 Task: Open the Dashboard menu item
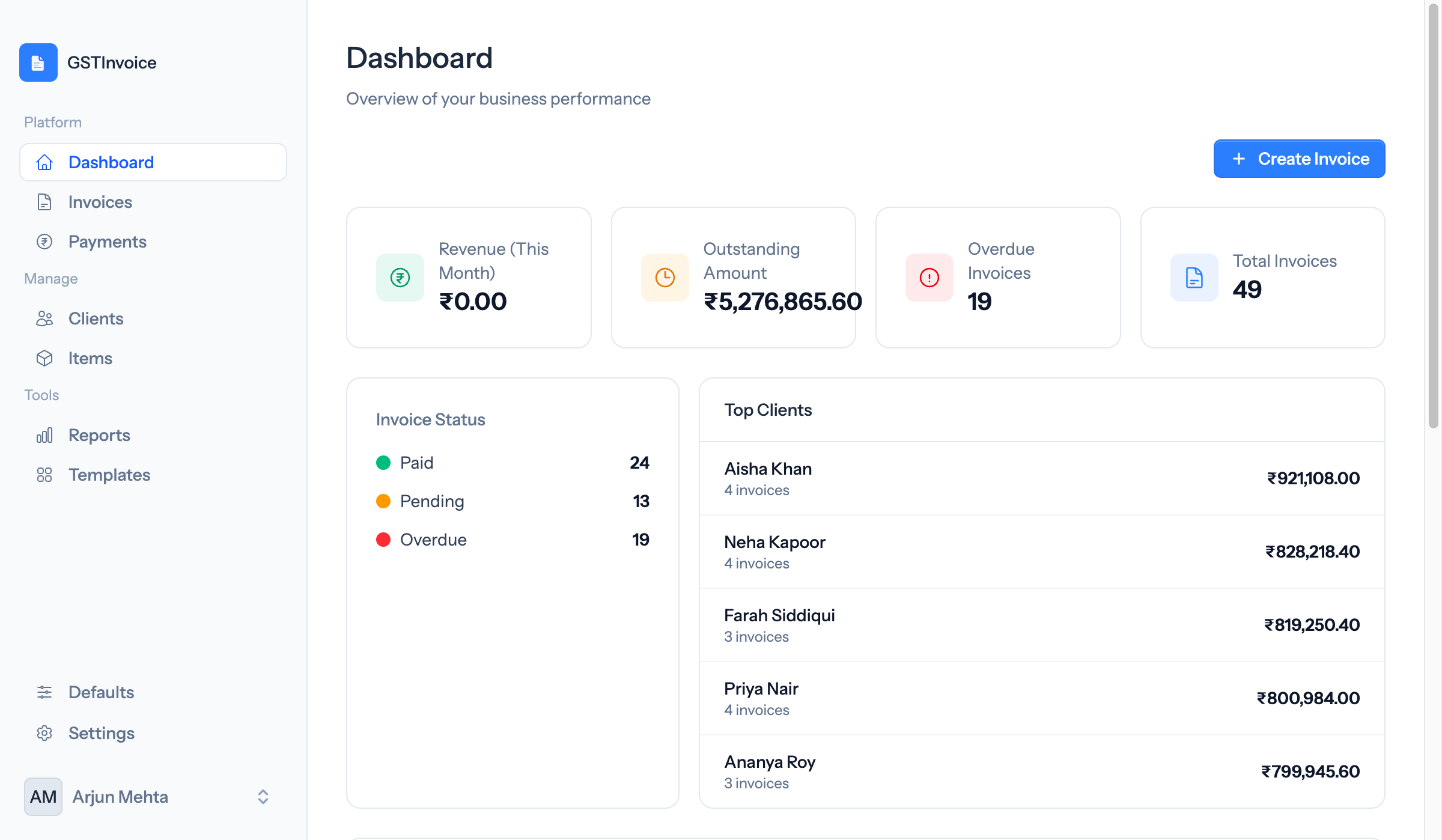(x=153, y=162)
